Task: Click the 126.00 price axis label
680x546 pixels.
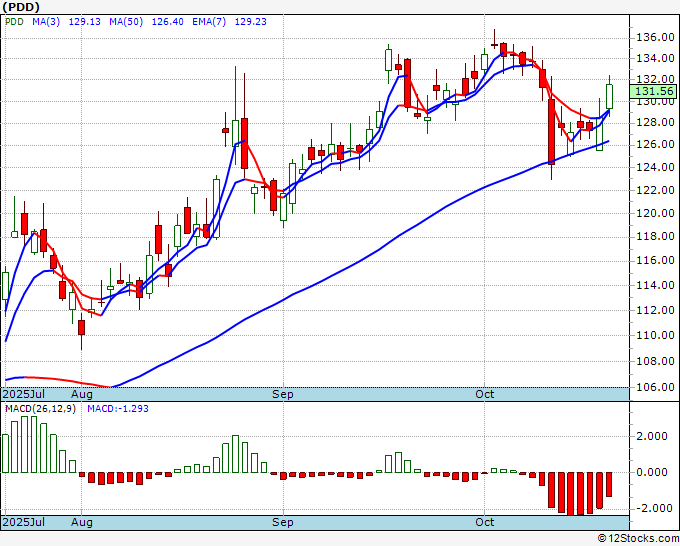Action: point(655,144)
